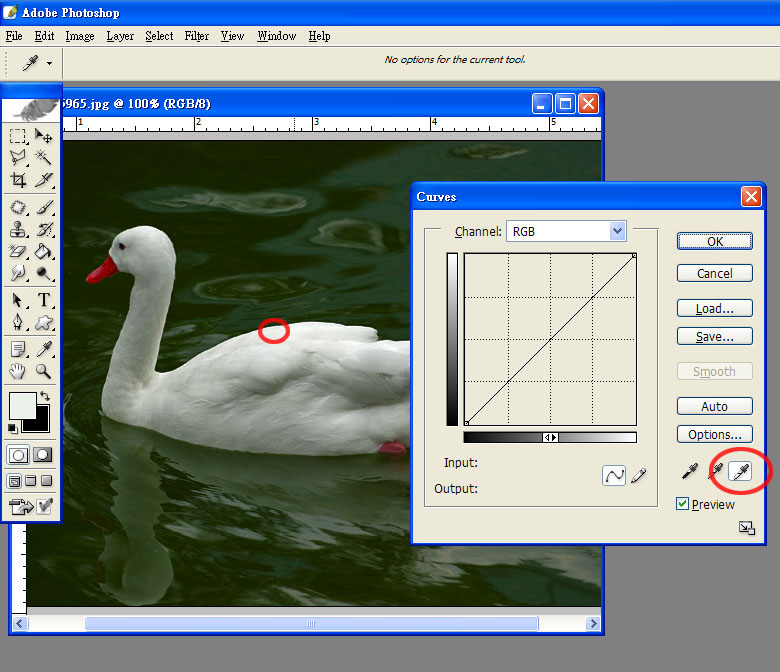Select the Crop tool in toolbox
The image size is (780, 672).
tap(18, 181)
